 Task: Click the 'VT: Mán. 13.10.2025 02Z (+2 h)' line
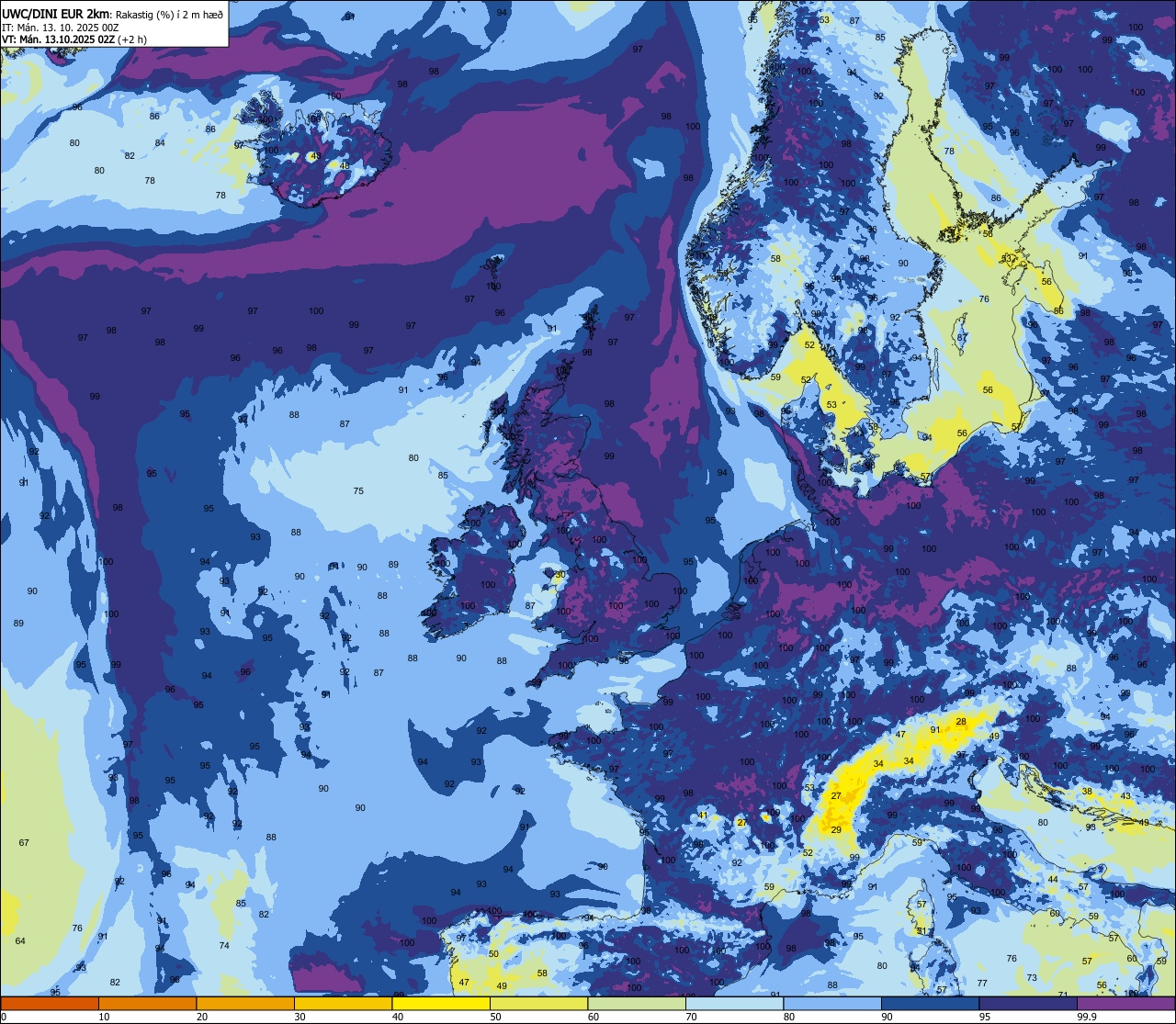[x=74, y=39]
